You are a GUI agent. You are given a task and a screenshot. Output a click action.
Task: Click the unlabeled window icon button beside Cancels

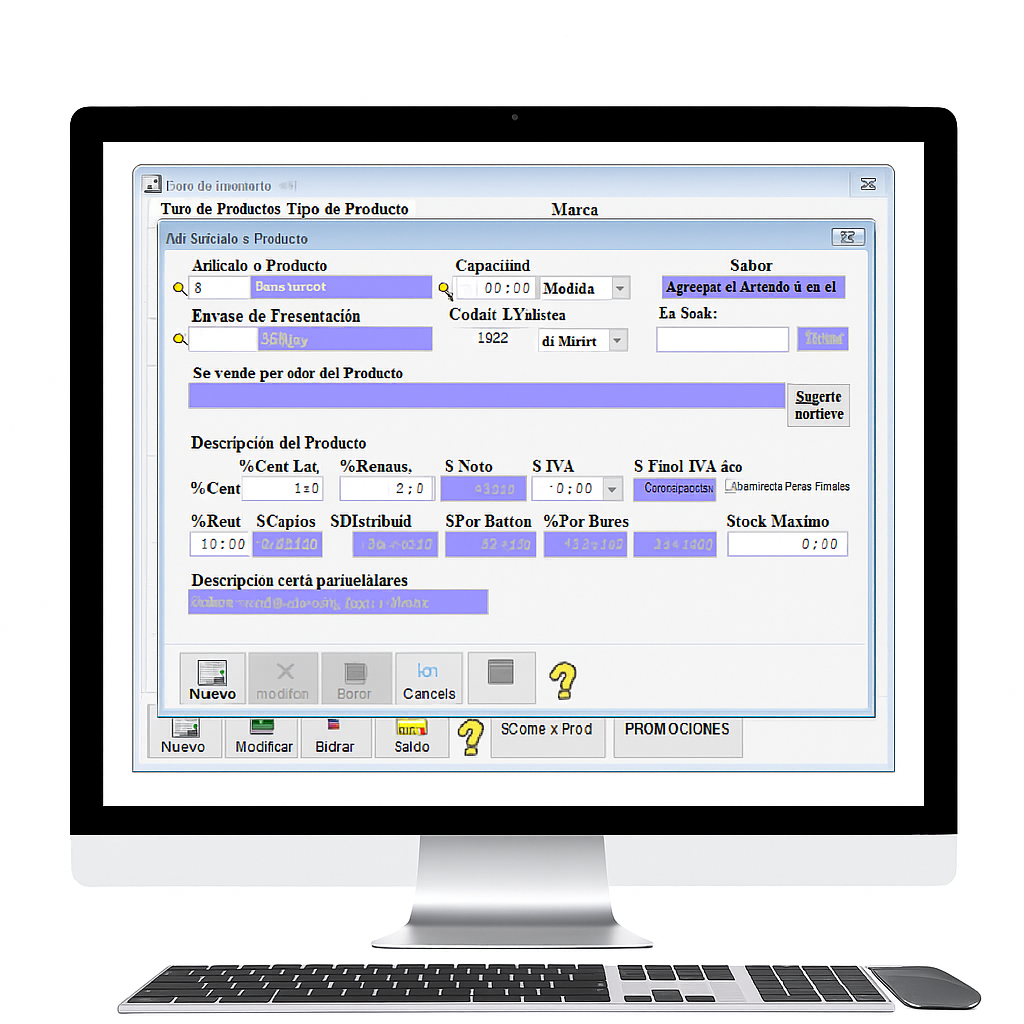pyautogui.click(x=501, y=678)
